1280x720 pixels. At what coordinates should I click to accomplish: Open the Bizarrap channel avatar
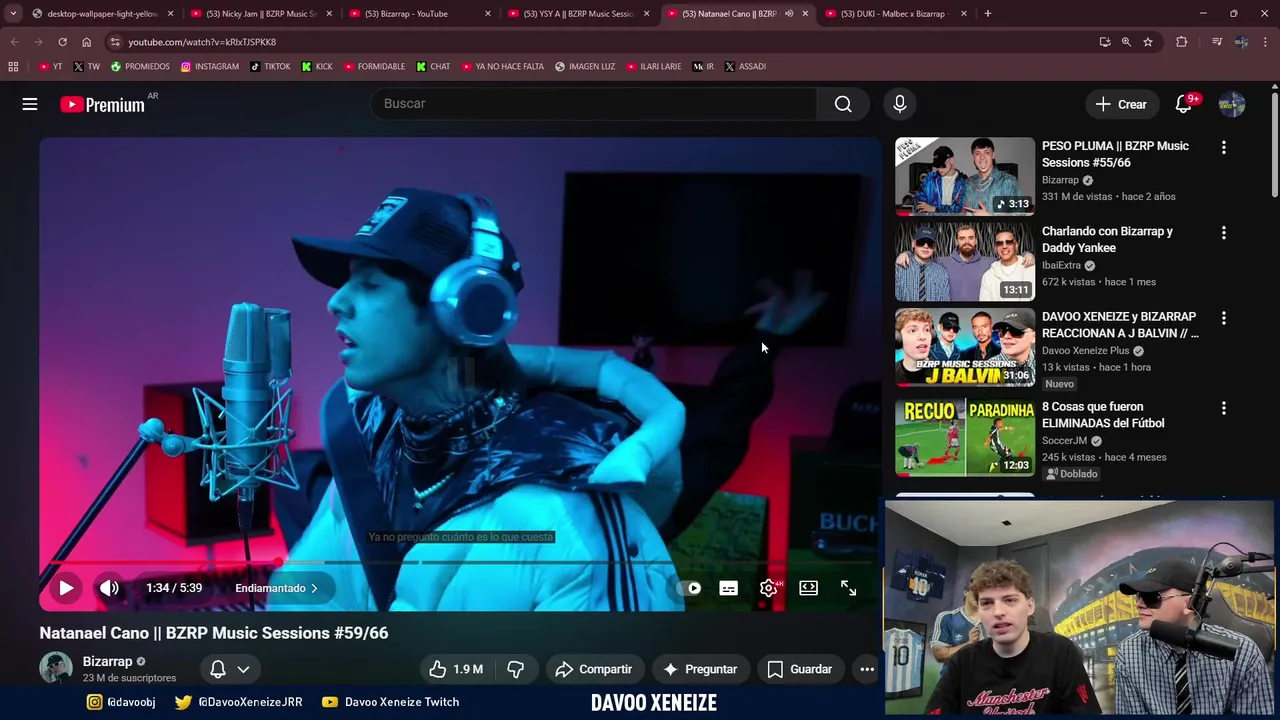point(56,668)
